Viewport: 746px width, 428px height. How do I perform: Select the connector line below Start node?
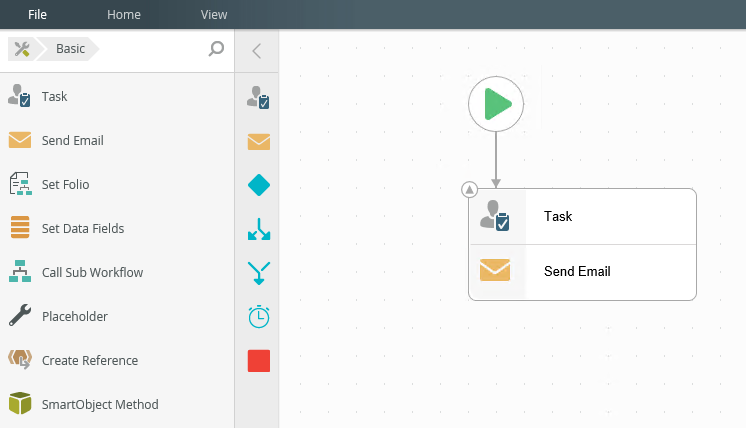(x=496, y=159)
